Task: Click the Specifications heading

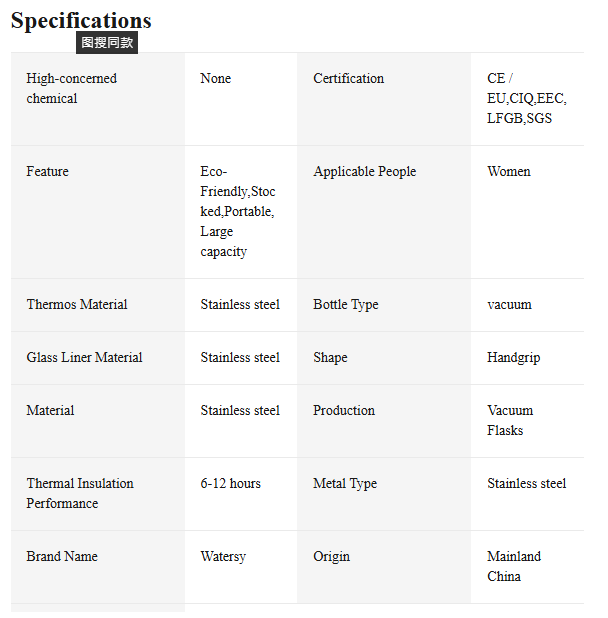Action: (81, 20)
